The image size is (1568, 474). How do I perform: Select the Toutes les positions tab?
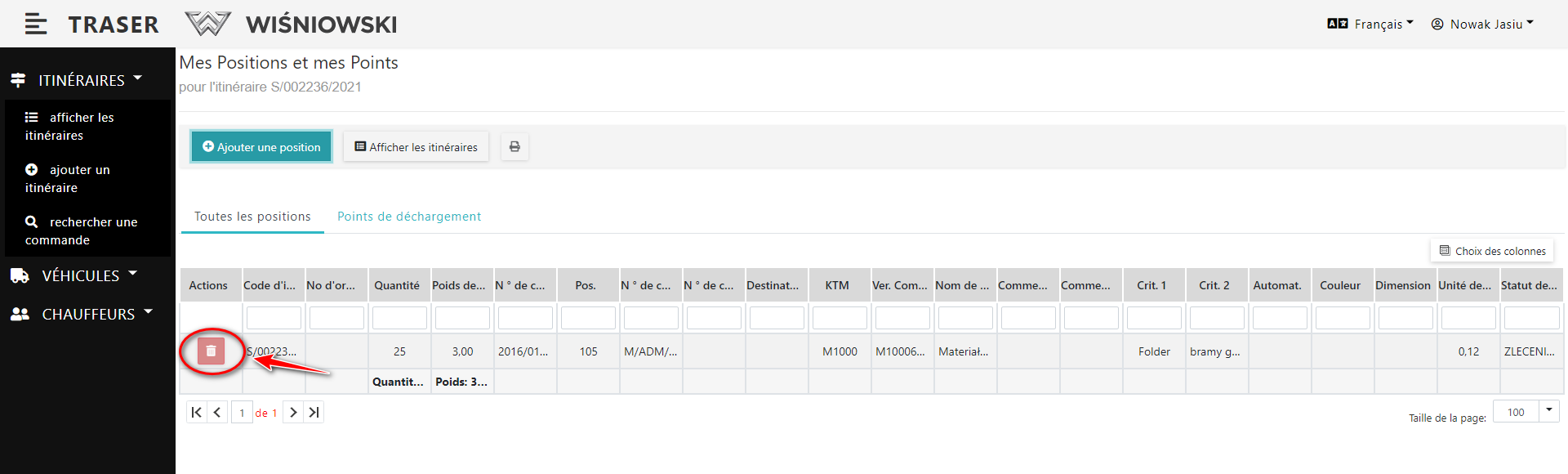[252, 217]
